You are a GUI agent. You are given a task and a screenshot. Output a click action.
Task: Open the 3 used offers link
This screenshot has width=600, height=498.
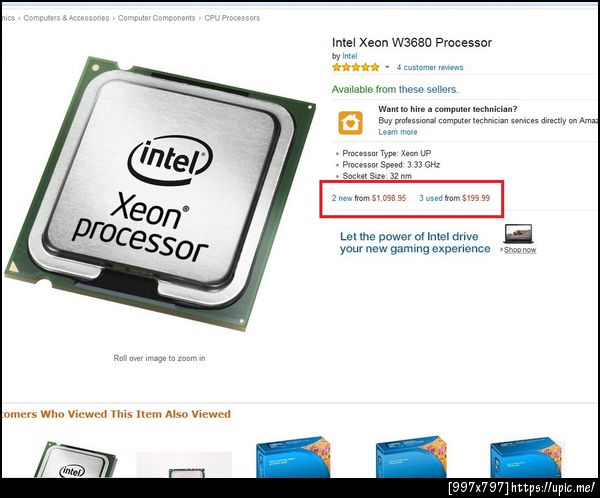(x=430, y=198)
